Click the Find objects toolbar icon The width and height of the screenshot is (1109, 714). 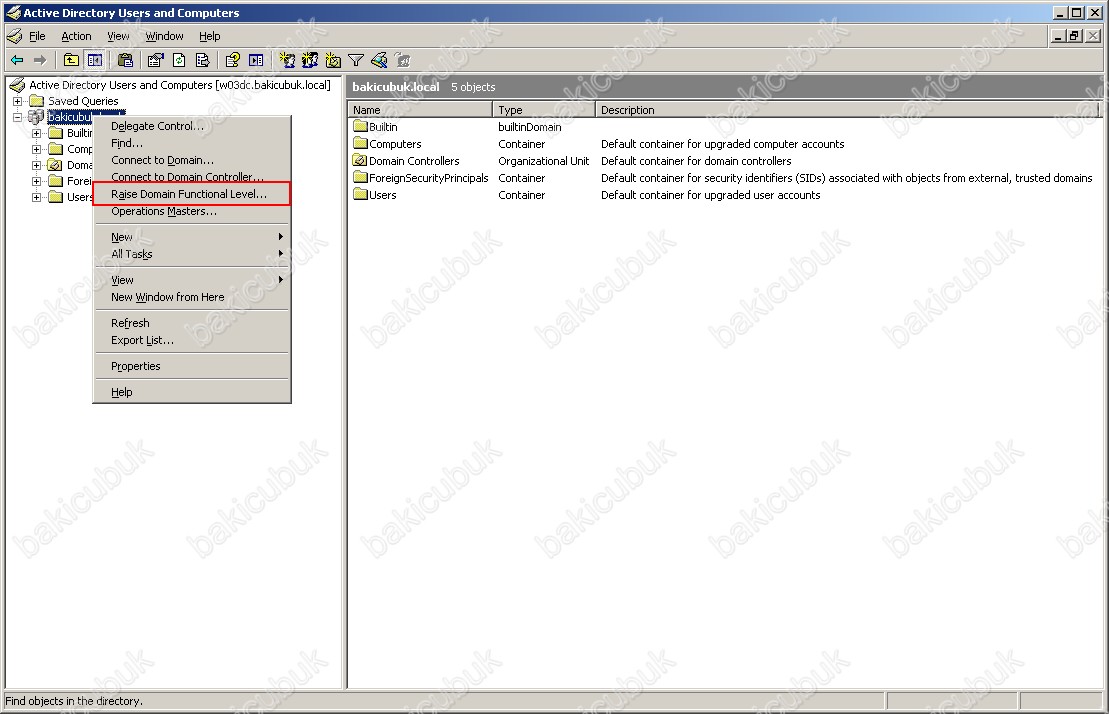click(x=379, y=61)
